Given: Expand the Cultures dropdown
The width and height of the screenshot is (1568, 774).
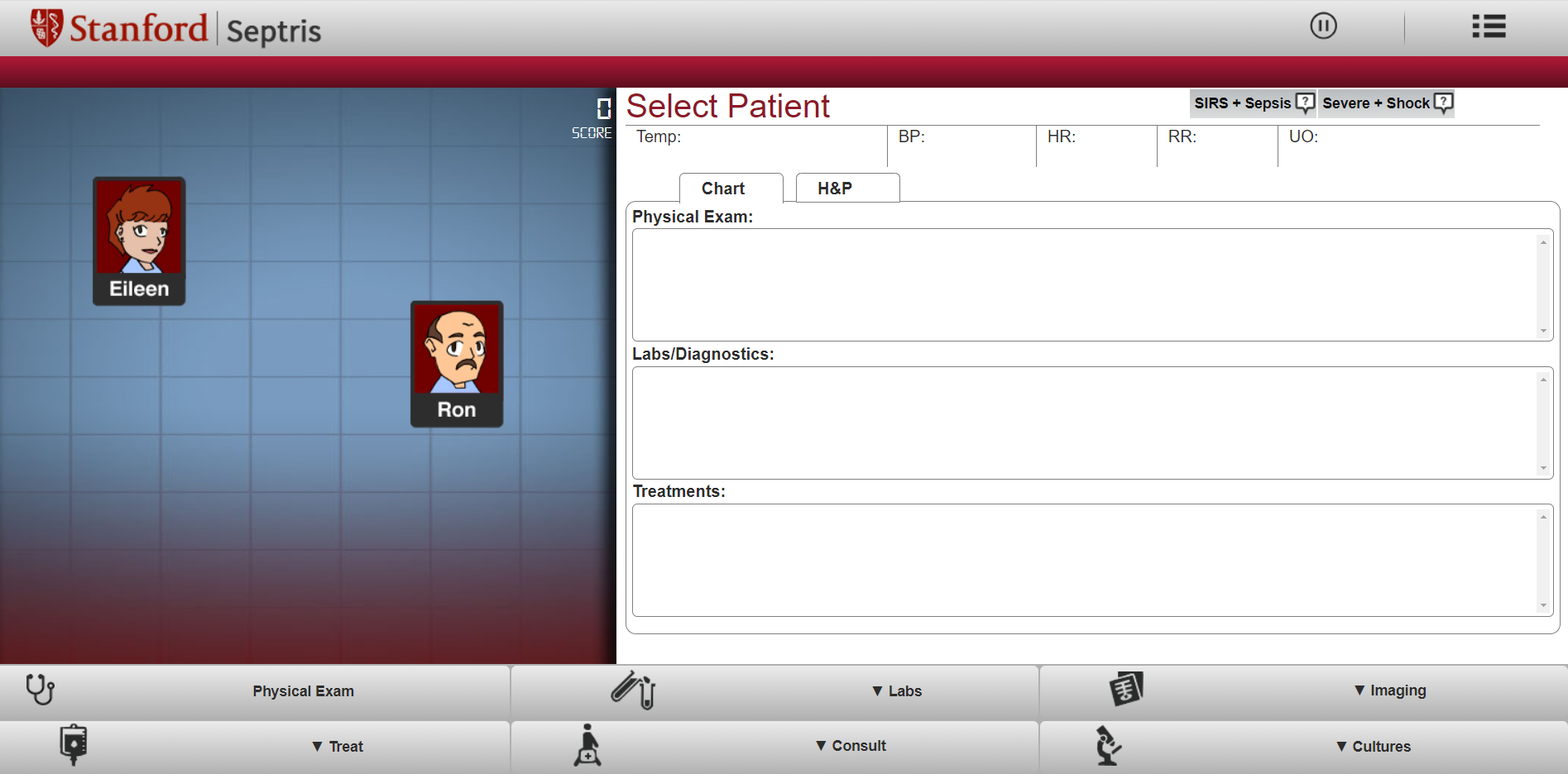Looking at the screenshot, I should (1374, 747).
